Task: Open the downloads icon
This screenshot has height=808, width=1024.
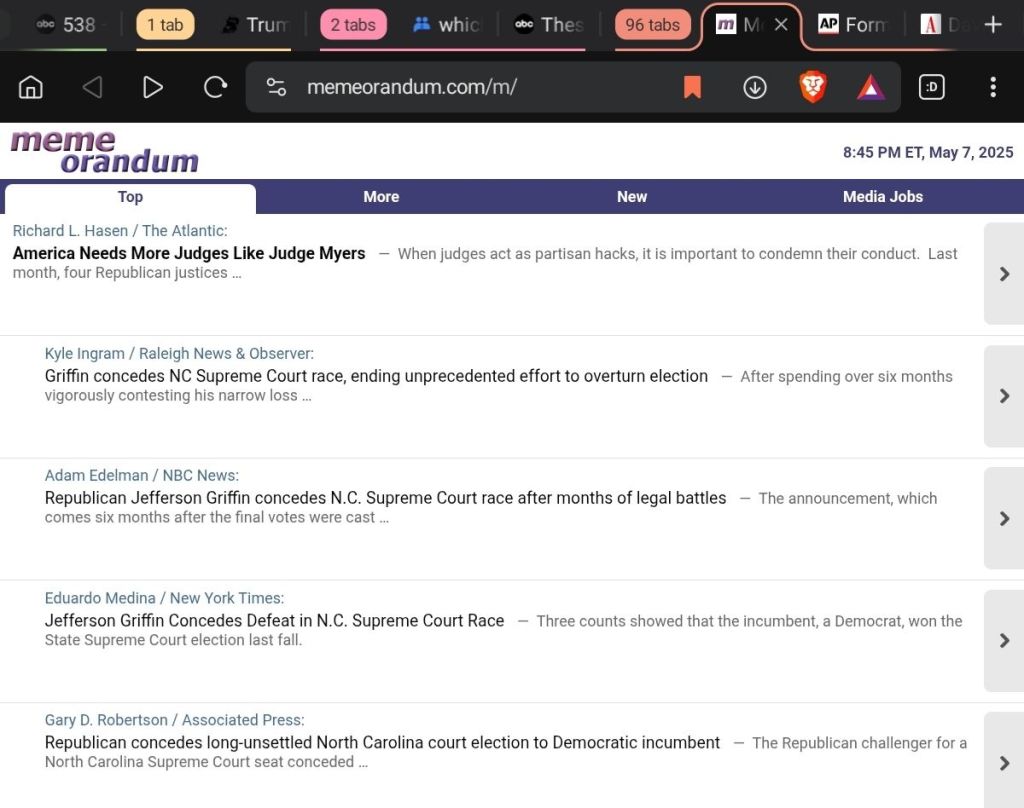Action: (x=754, y=87)
